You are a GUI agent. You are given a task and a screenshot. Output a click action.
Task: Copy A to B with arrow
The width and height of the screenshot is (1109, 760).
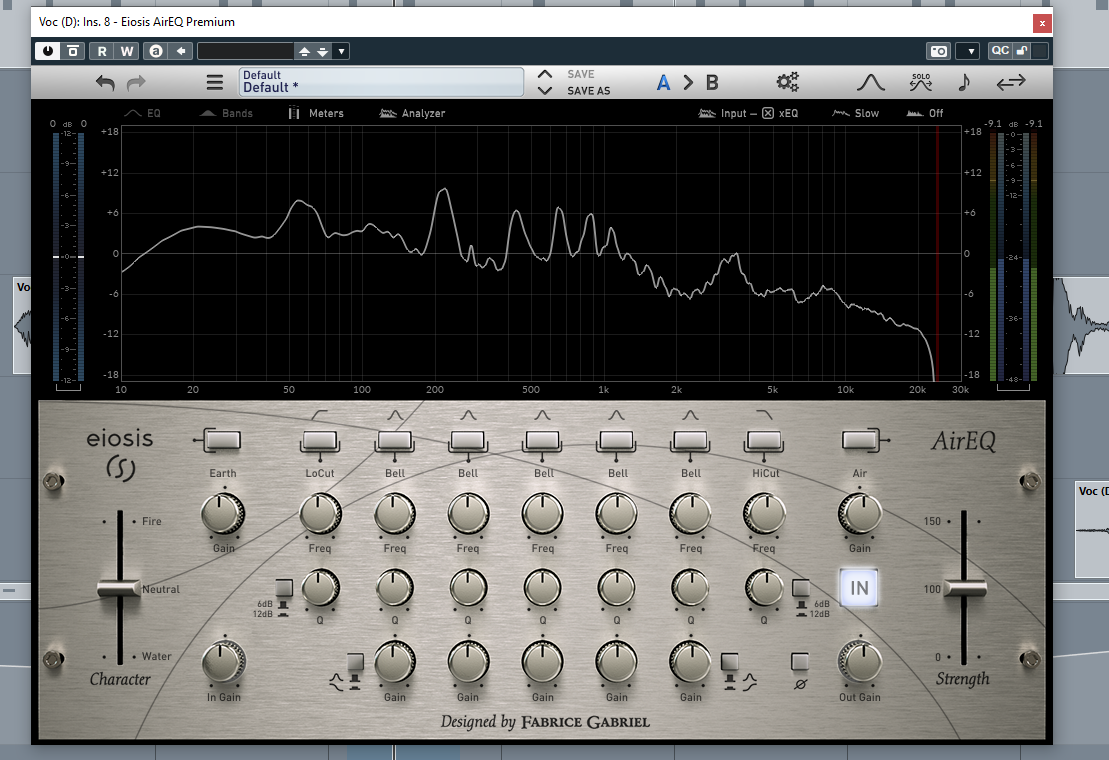[x=688, y=83]
